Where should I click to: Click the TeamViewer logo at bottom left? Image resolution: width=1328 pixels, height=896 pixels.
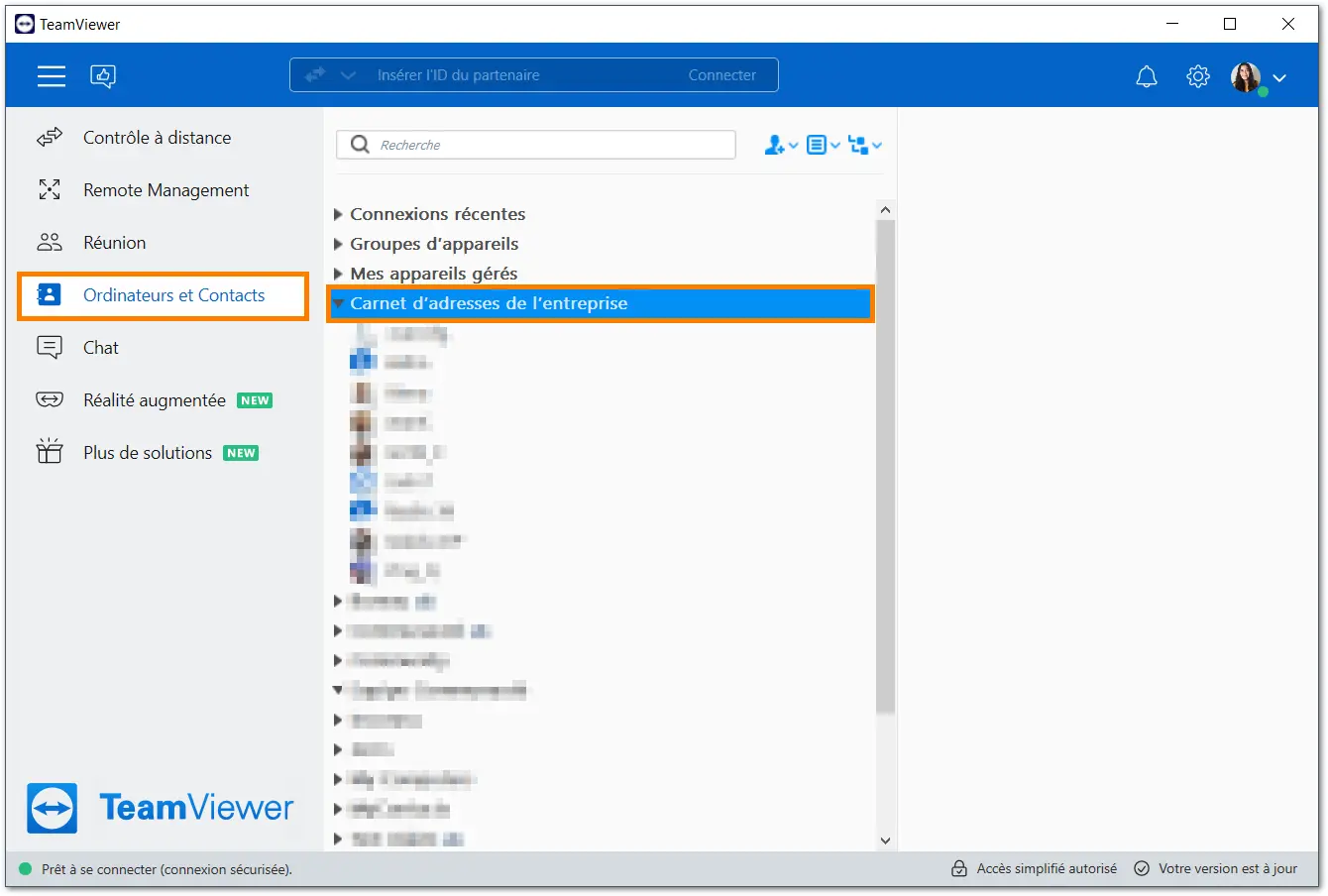coord(161,808)
